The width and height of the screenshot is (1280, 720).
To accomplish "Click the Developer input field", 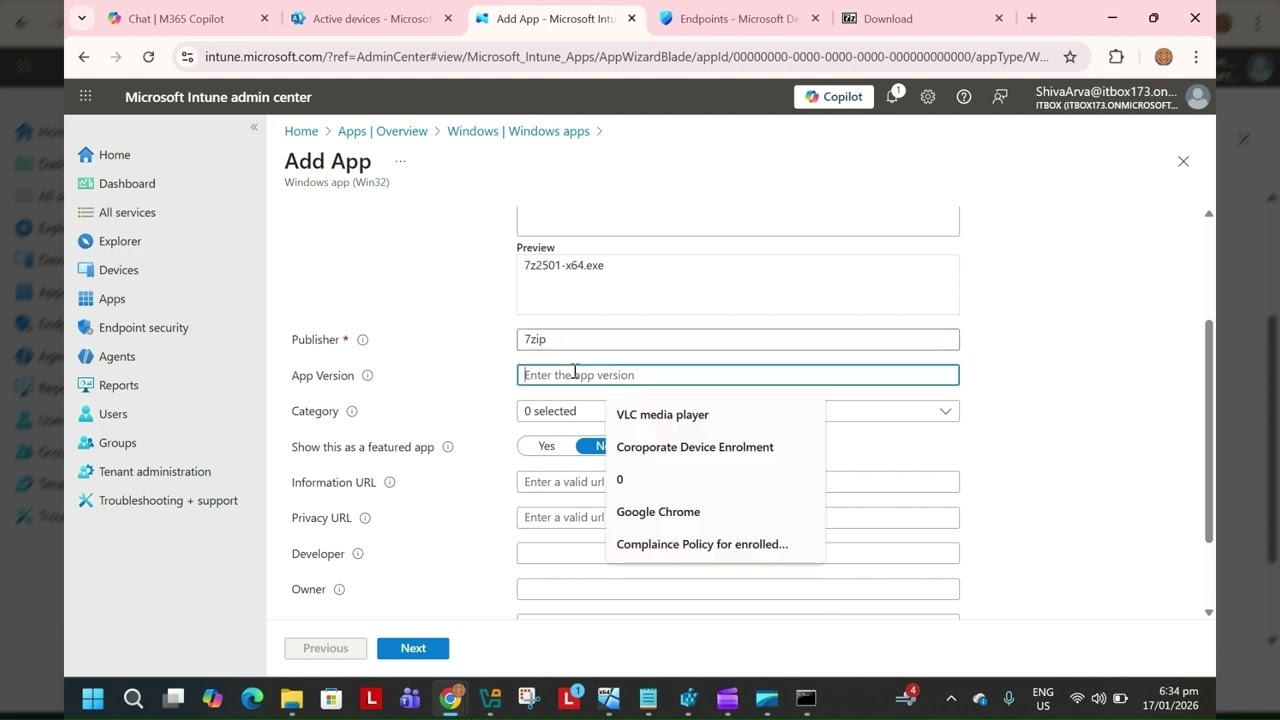I will coord(738,553).
